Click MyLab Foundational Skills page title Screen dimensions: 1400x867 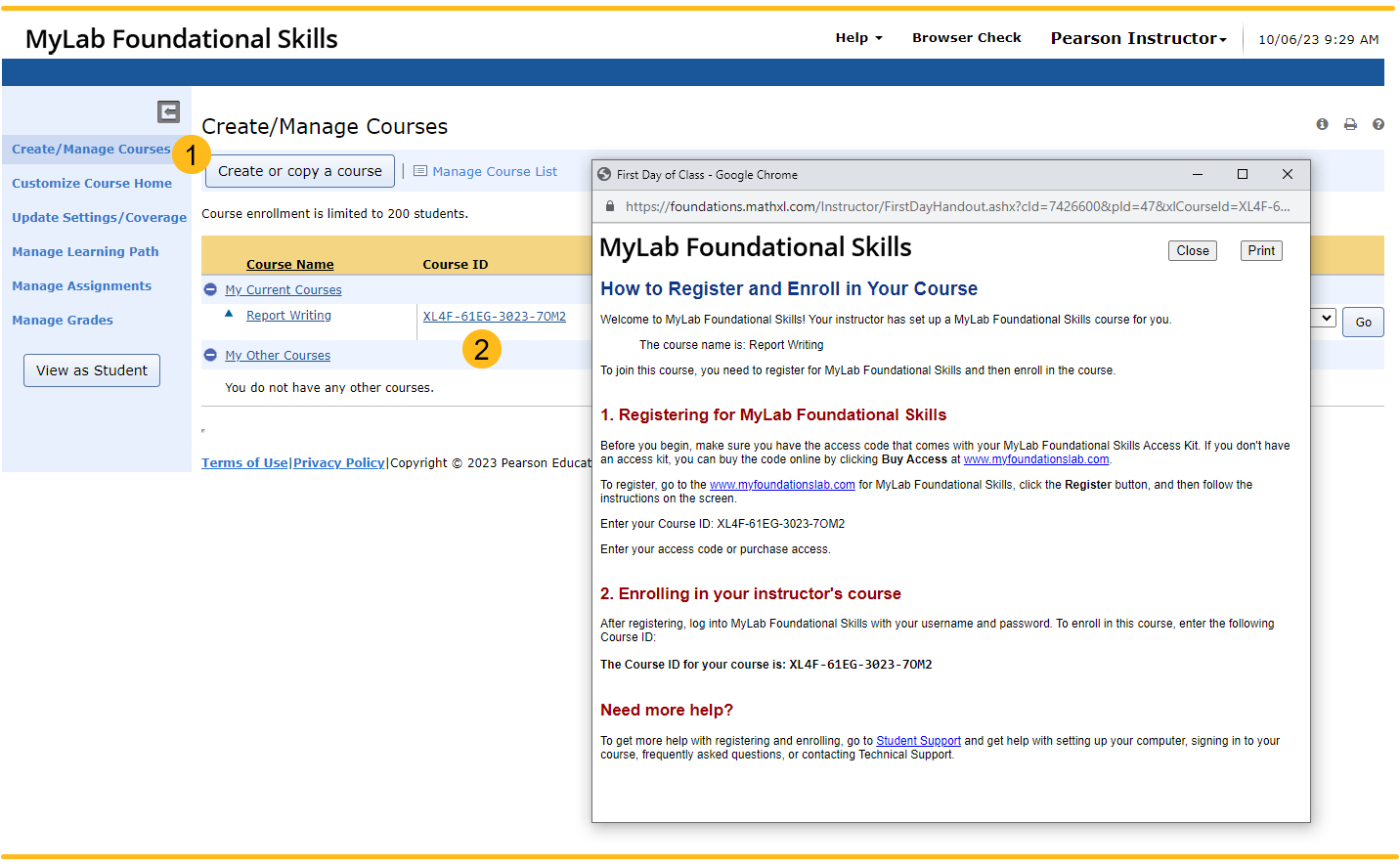coord(181,38)
